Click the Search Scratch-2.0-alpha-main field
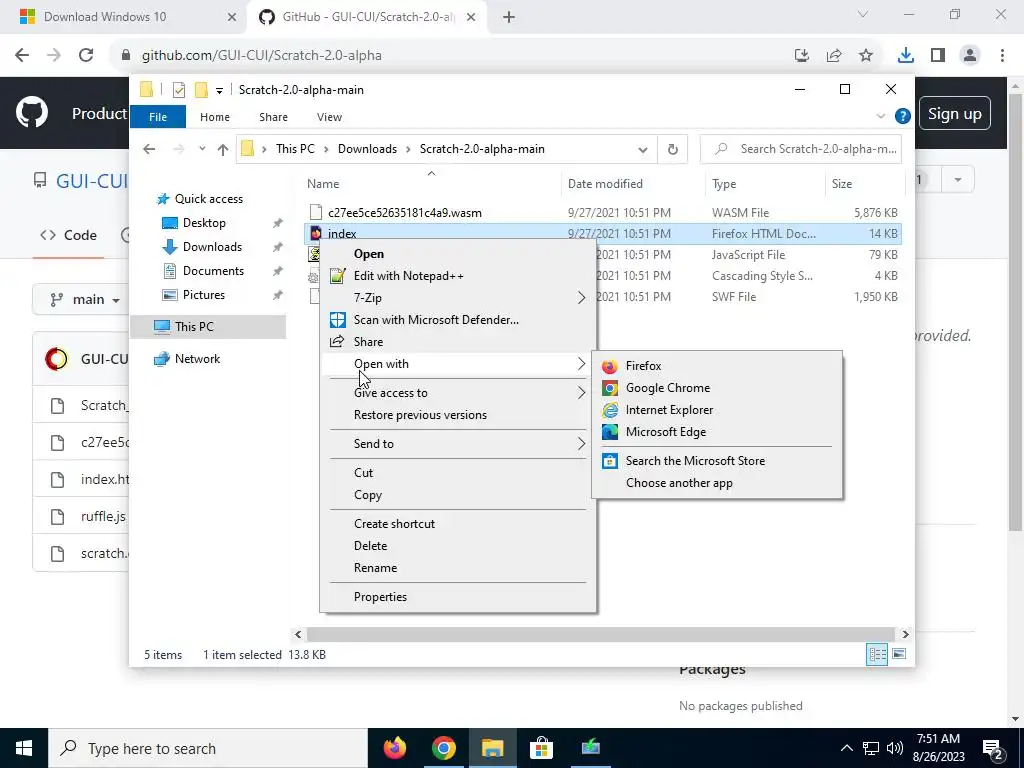Screen dimensions: 1024x768 click(801, 149)
